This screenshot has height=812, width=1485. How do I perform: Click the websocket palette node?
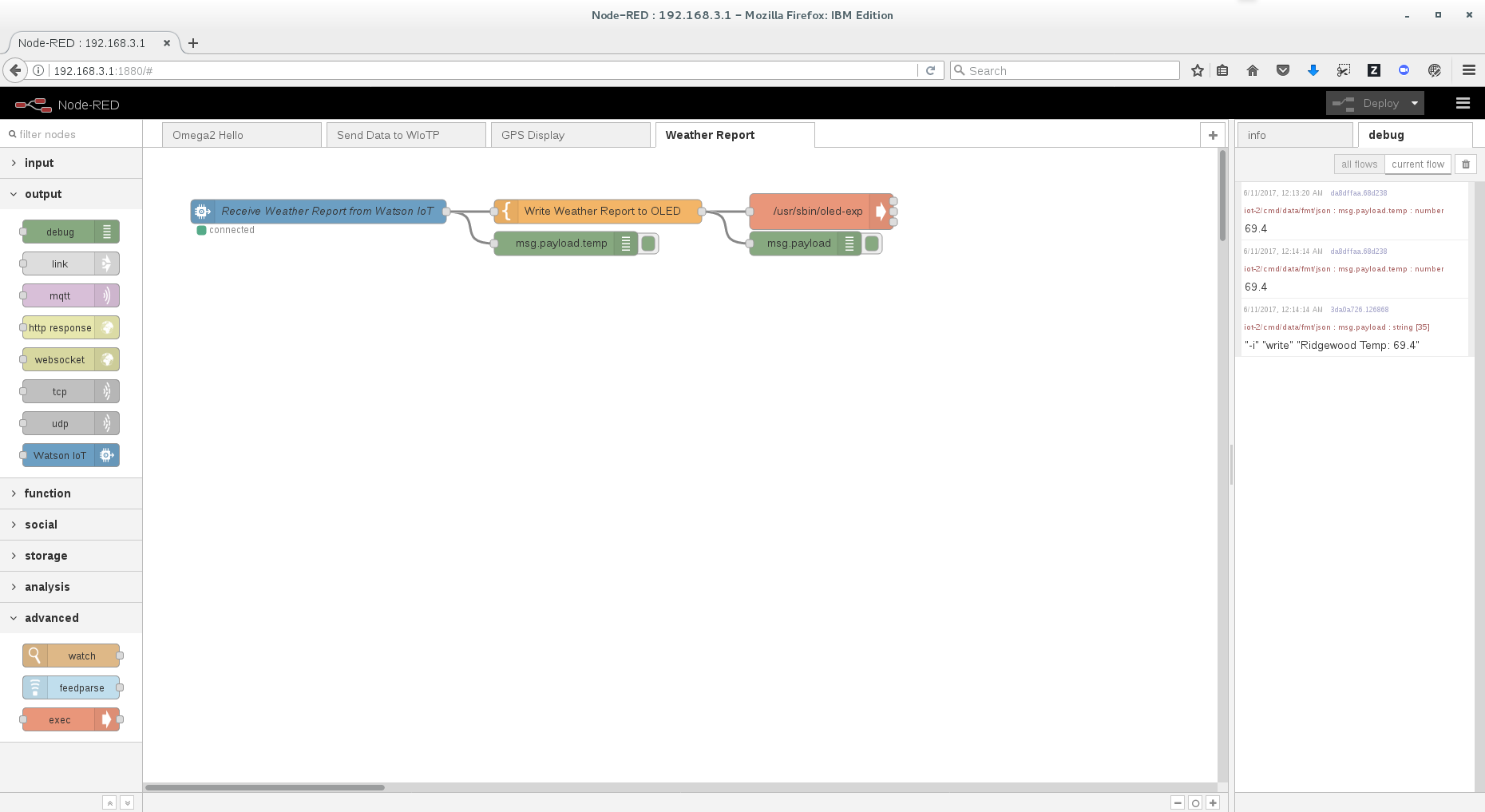pos(71,359)
